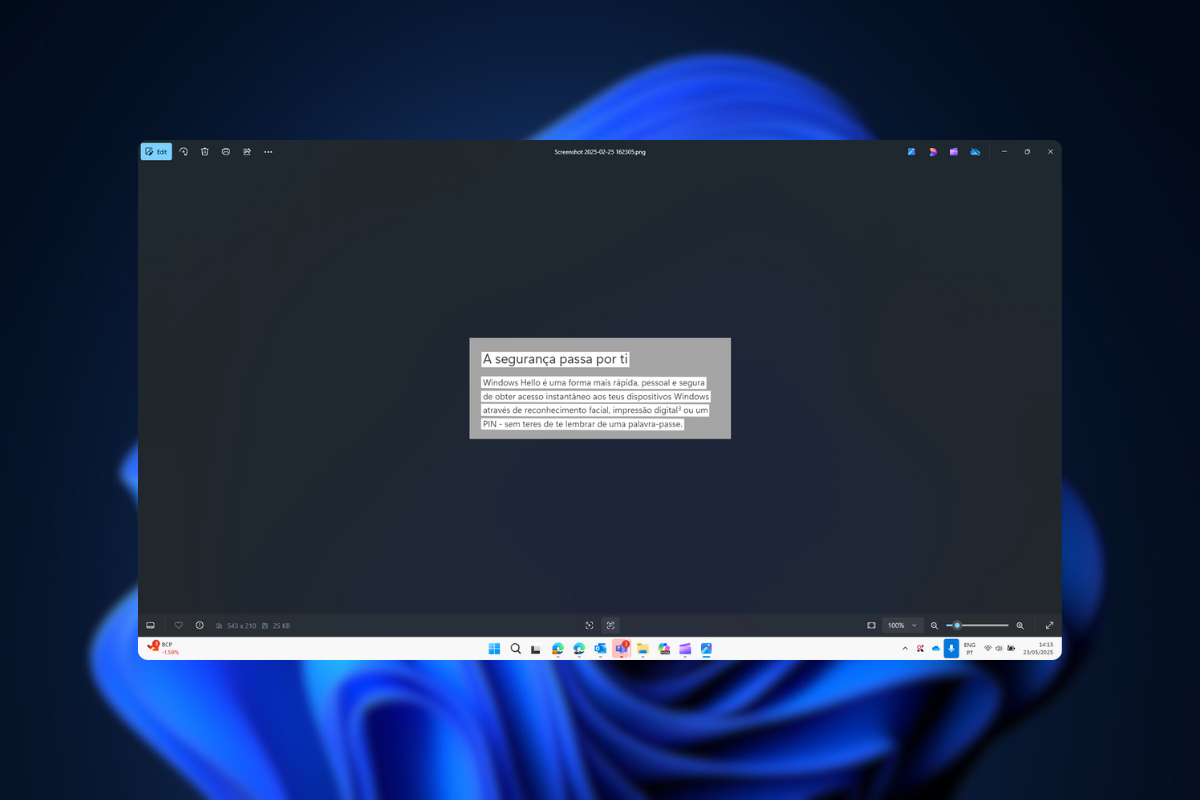This screenshot has height=800, width=1200.
Task: Open the purple Clipchamp icon in the title bar
Action: tap(954, 152)
